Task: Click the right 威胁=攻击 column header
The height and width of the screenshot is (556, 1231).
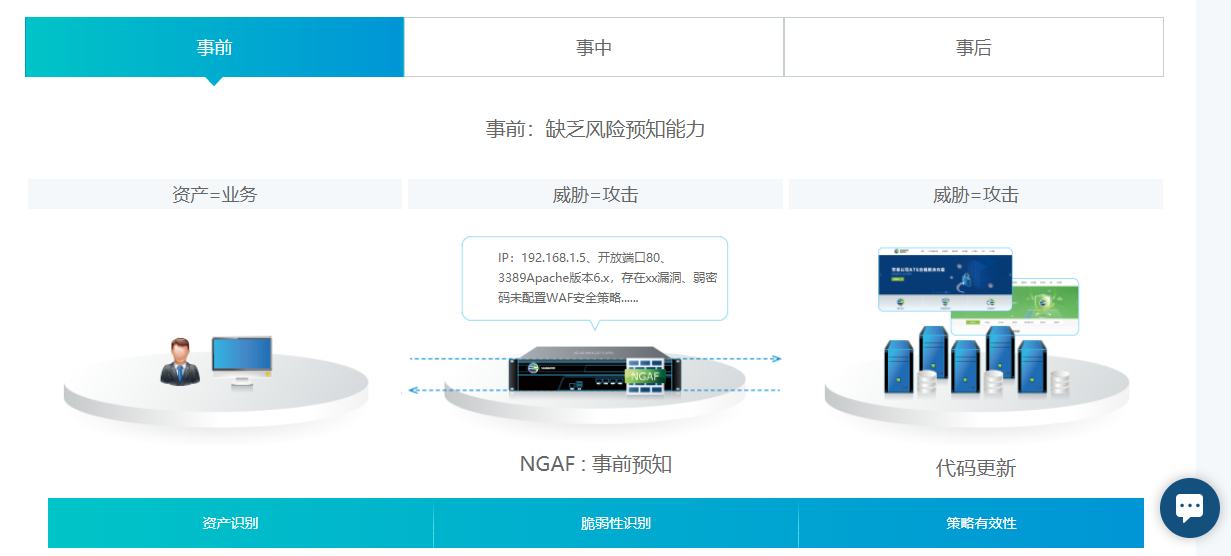Action: [x=975, y=194]
